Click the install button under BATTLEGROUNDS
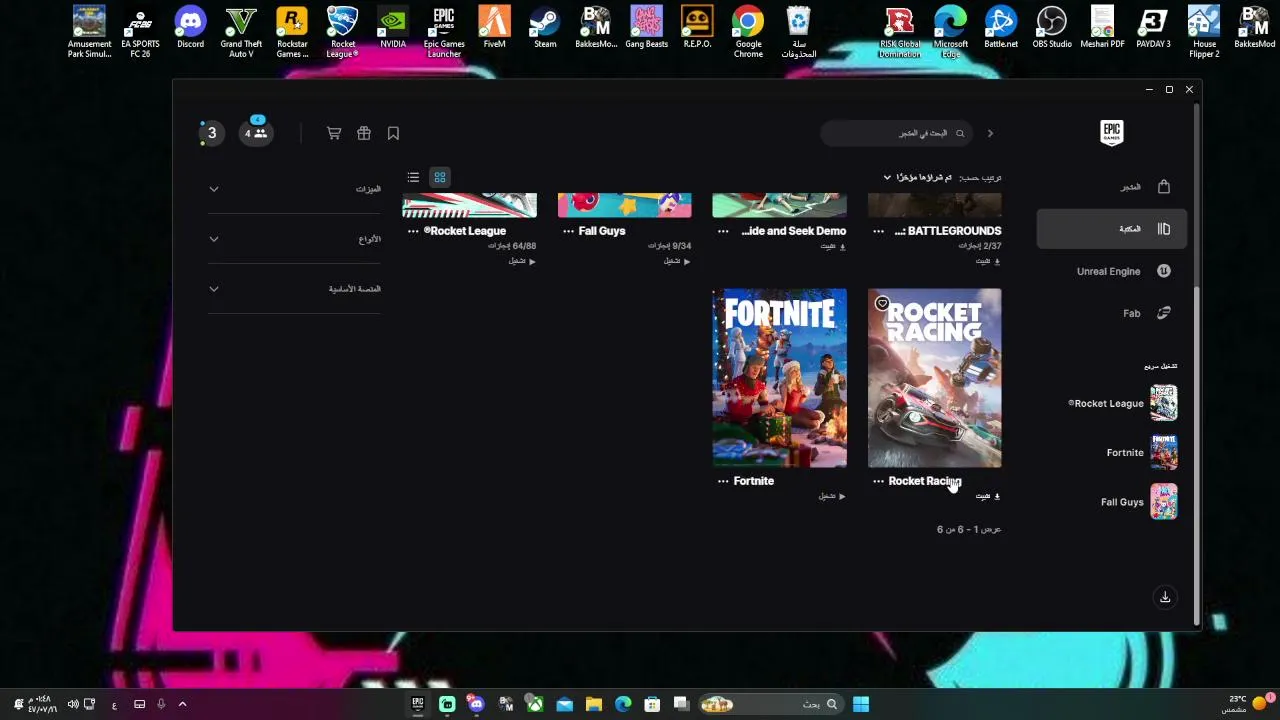Image resolution: width=1280 pixels, height=720 pixels. pos(988,261)
